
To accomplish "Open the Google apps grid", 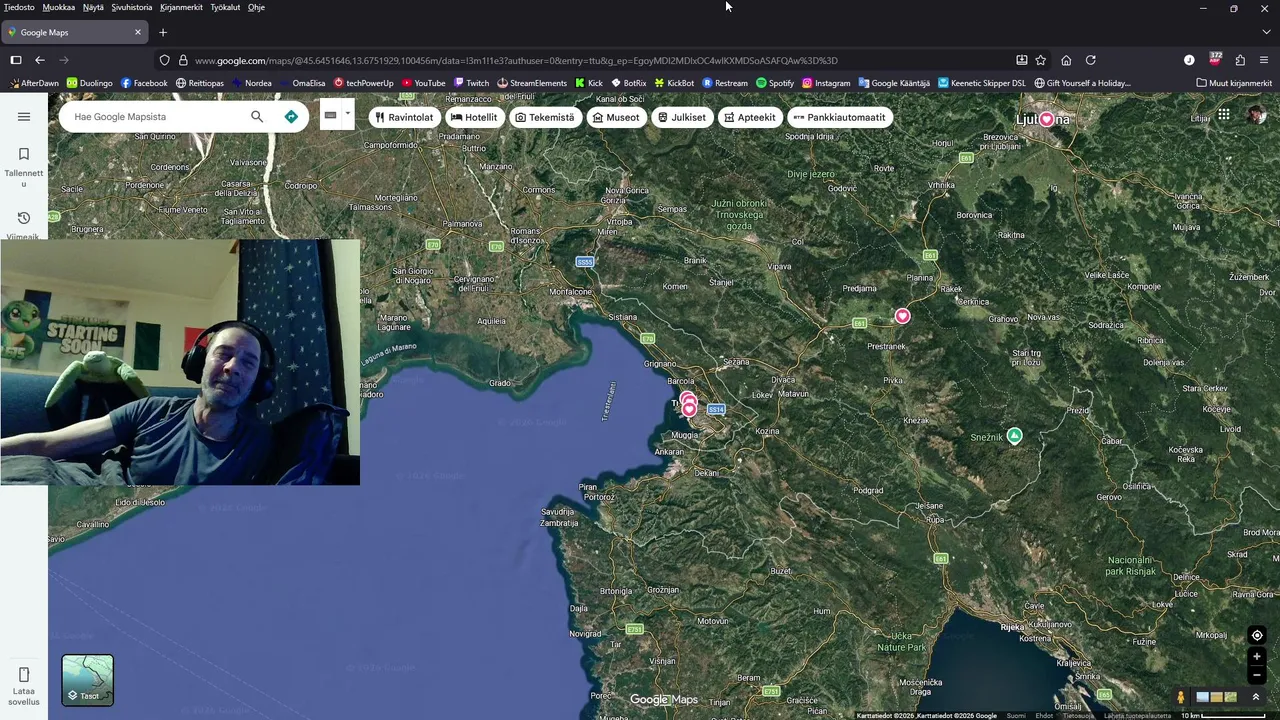I will pos(1223,115).
